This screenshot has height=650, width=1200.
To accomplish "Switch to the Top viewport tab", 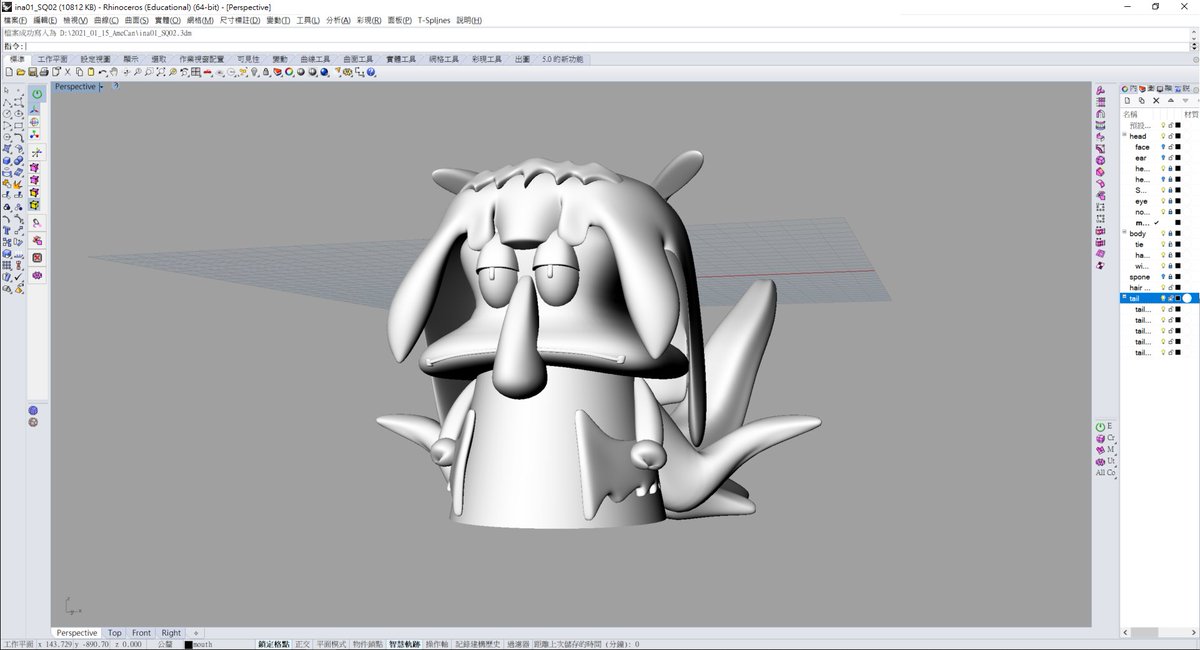I will click(115, 633).
